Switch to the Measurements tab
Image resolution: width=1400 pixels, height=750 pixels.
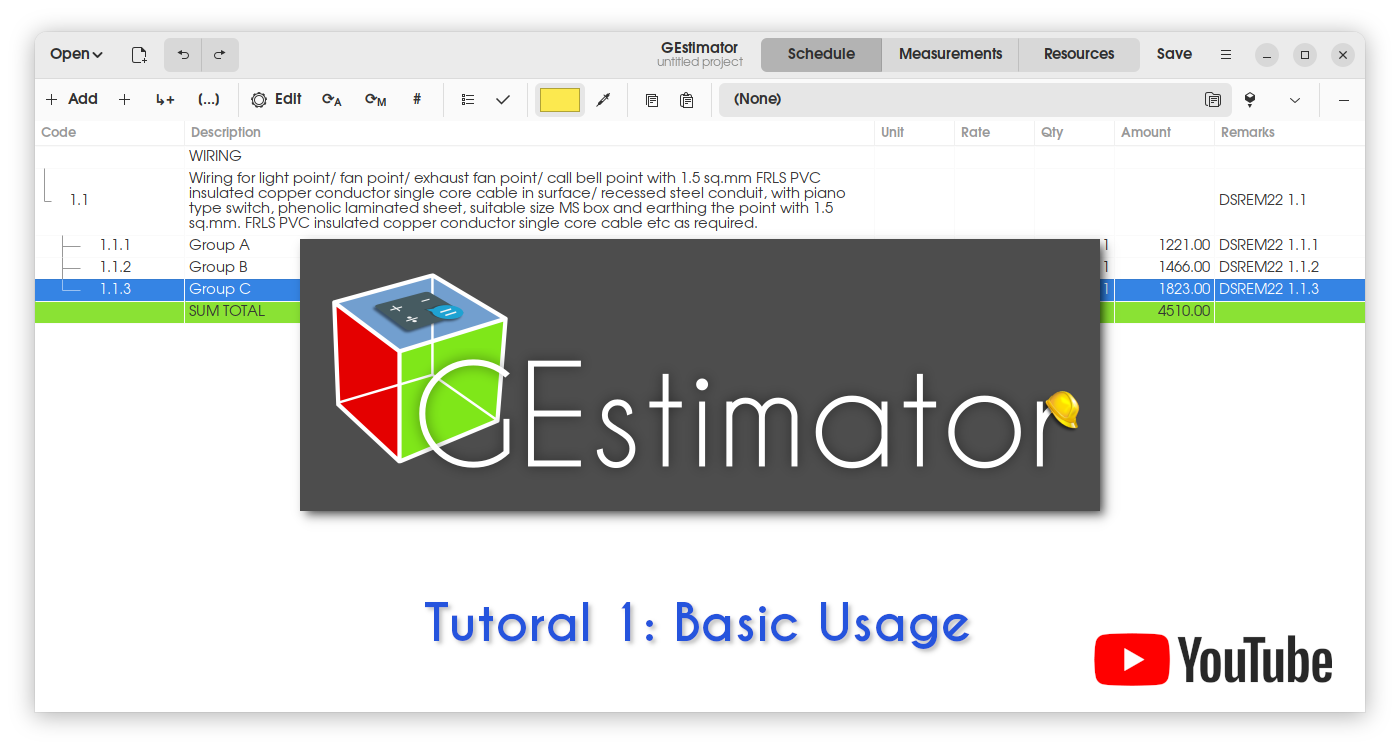tap(950, 54)
